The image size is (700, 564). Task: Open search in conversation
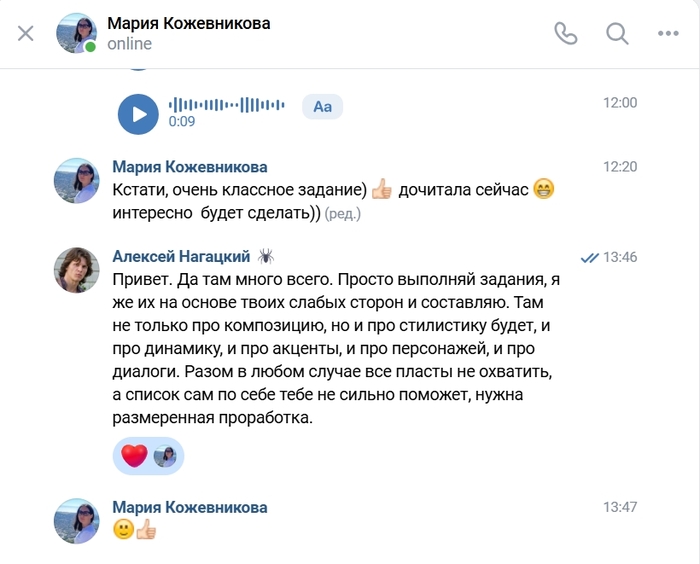point(617,33)
